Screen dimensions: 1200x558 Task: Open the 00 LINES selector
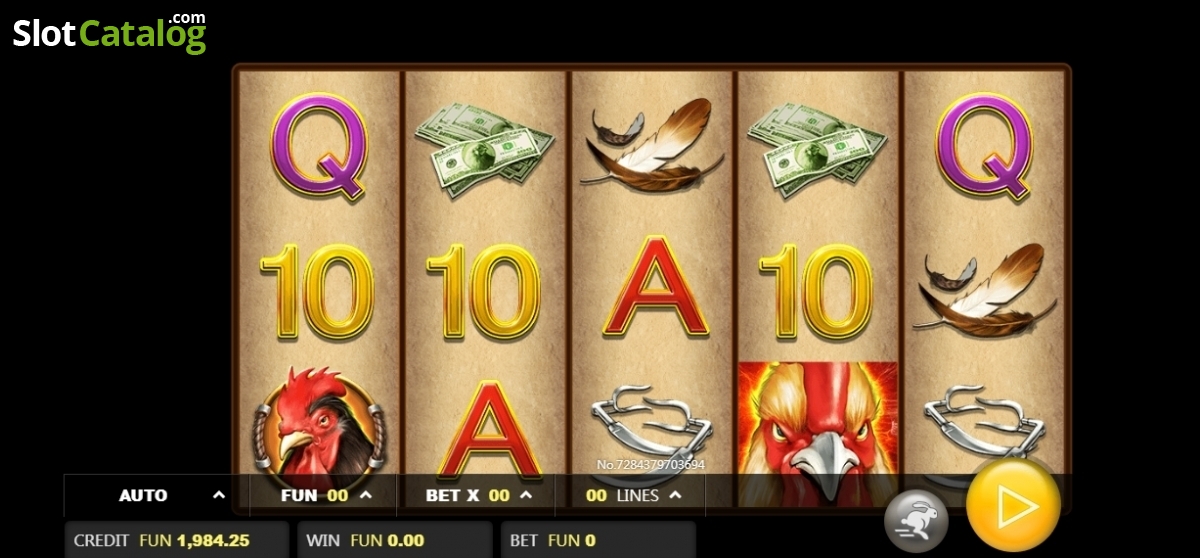[631, 495]
